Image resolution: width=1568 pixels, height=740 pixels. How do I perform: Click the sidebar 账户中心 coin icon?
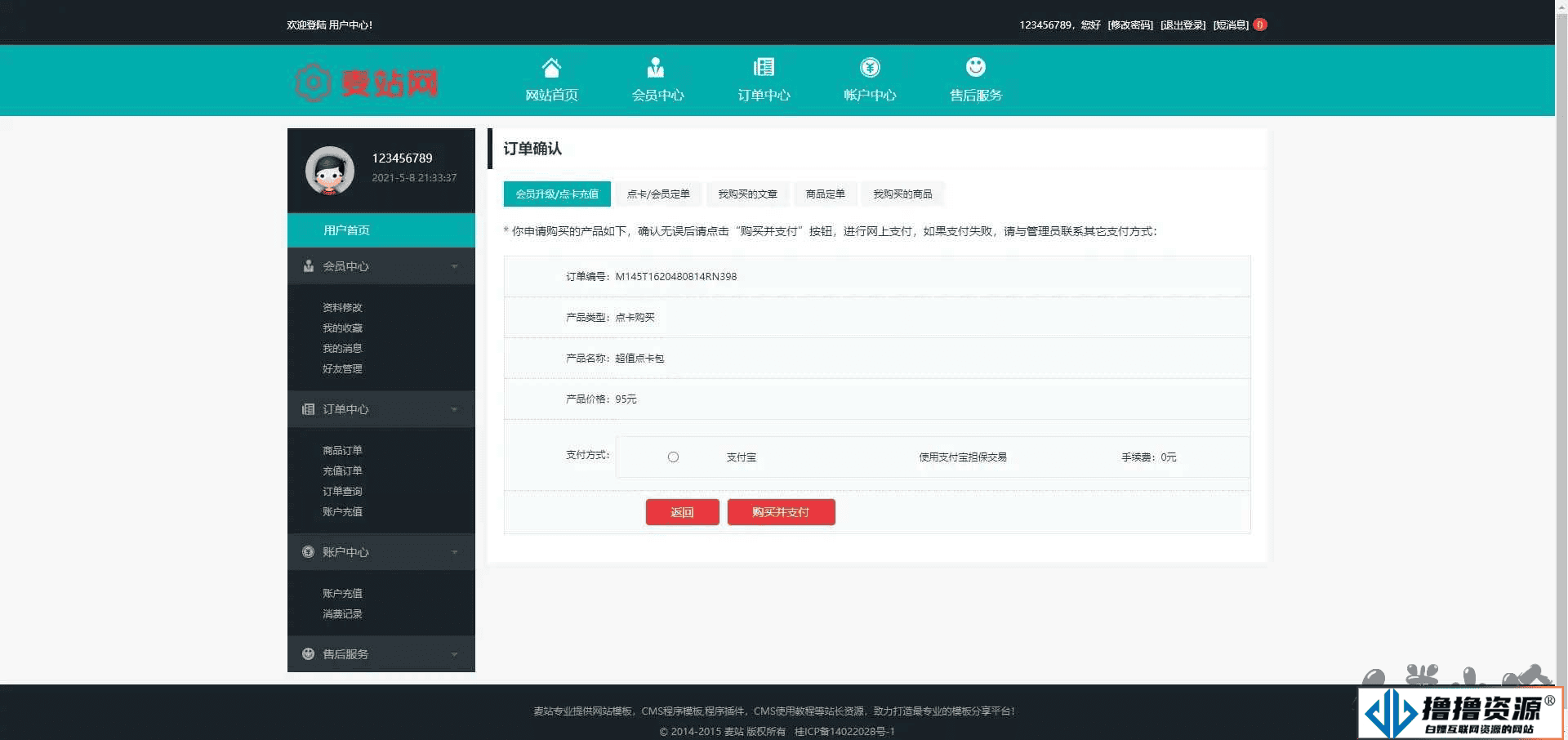click(x=308, y=551)
